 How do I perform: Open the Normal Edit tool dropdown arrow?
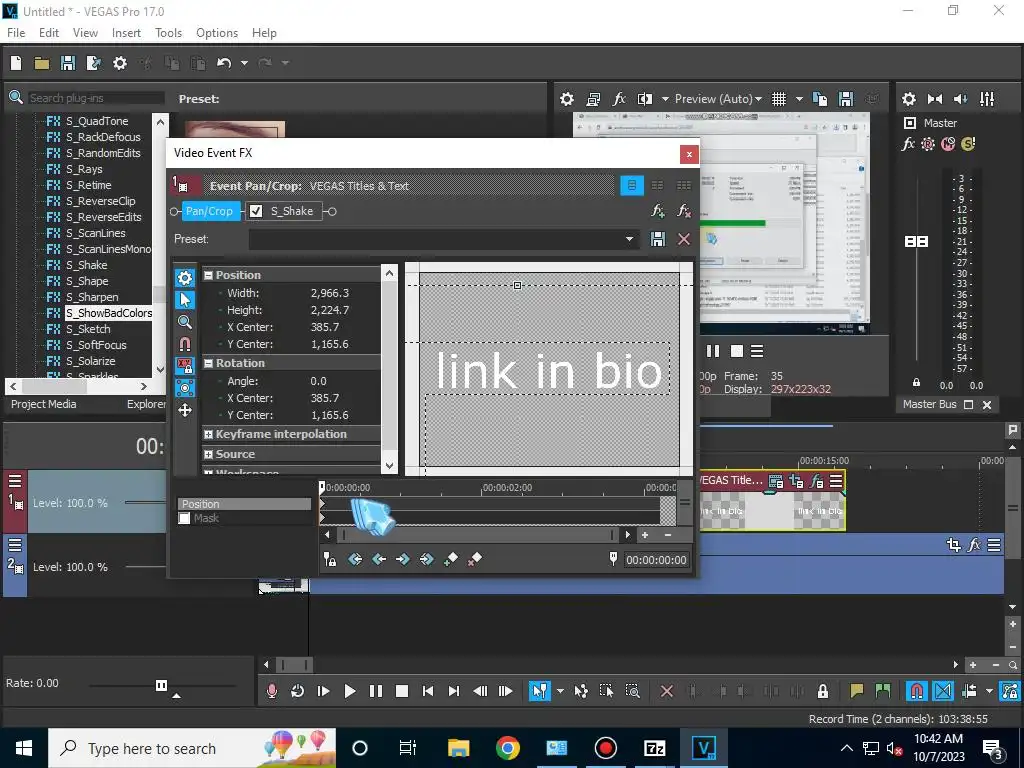coord(560,691)
